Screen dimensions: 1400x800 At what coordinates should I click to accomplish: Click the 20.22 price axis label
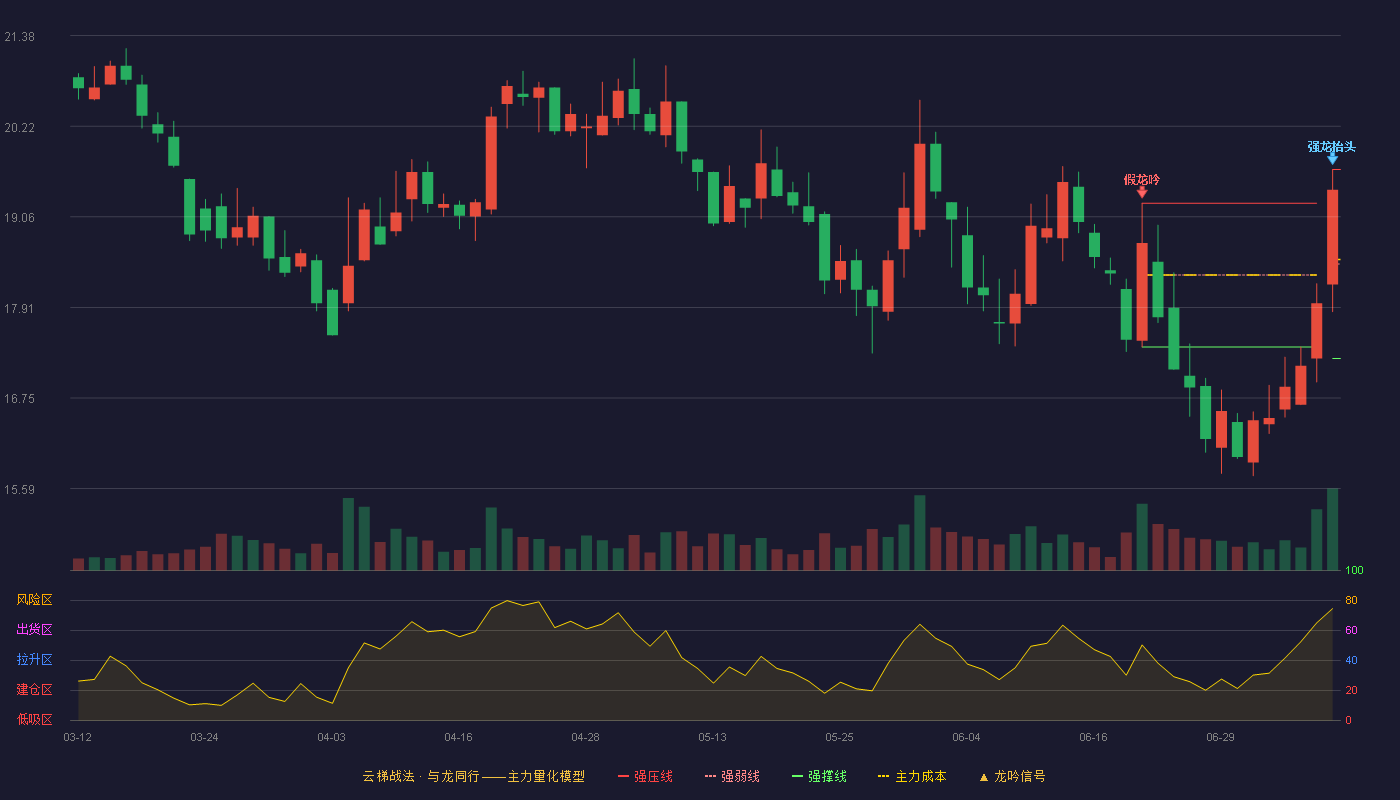click(19, 127)
